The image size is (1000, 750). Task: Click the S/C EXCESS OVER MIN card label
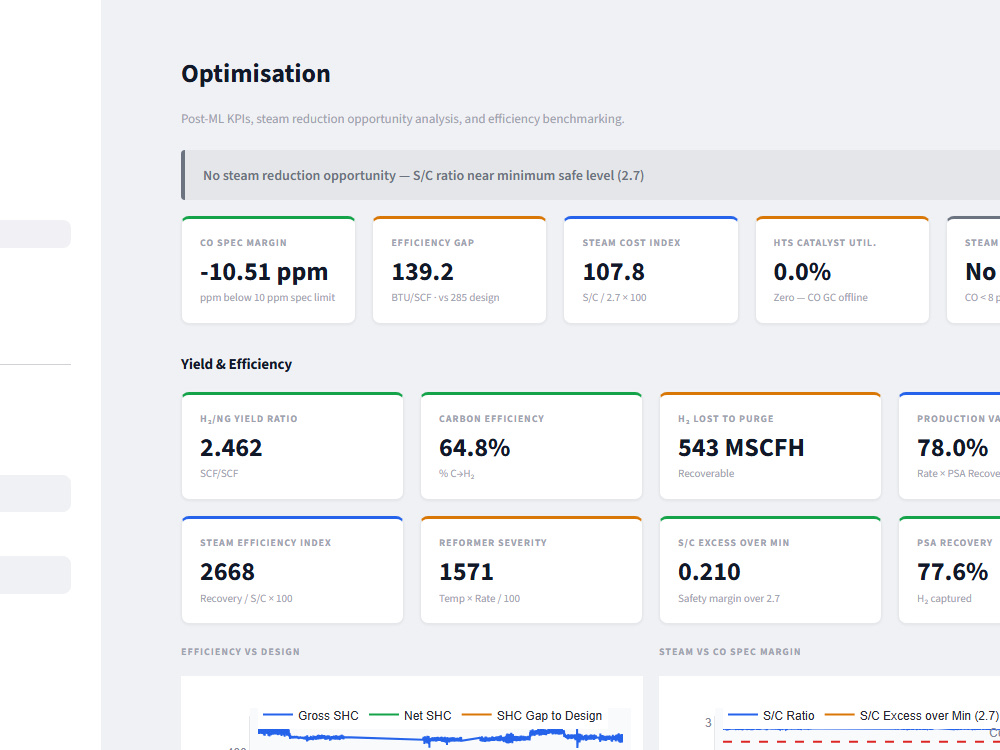click(x=733, y=543)
